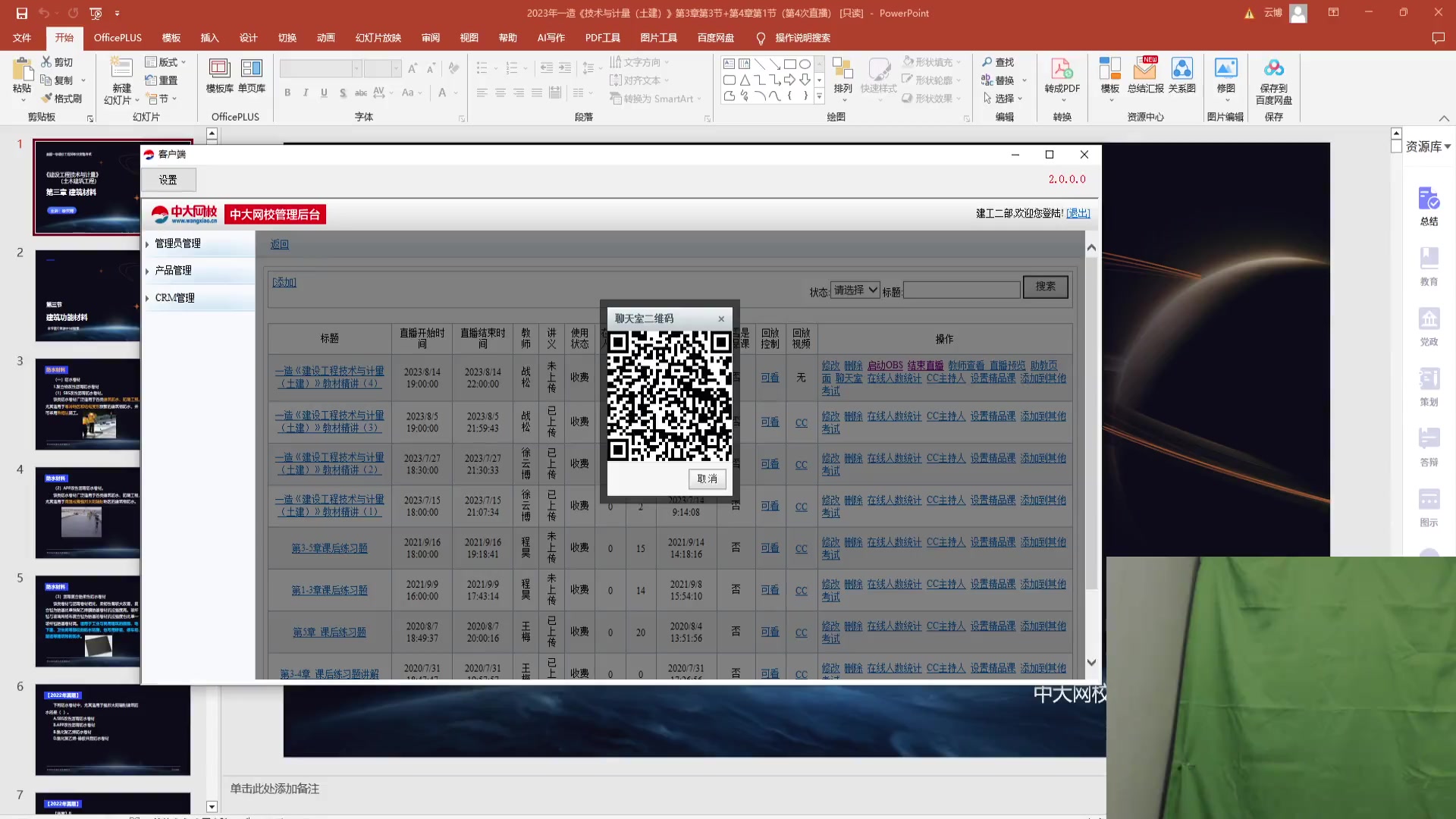1456x819 pixels.
Task: Switch to the OfficePLUS tab
Action: pyautogui.click(x=118, y=38)
